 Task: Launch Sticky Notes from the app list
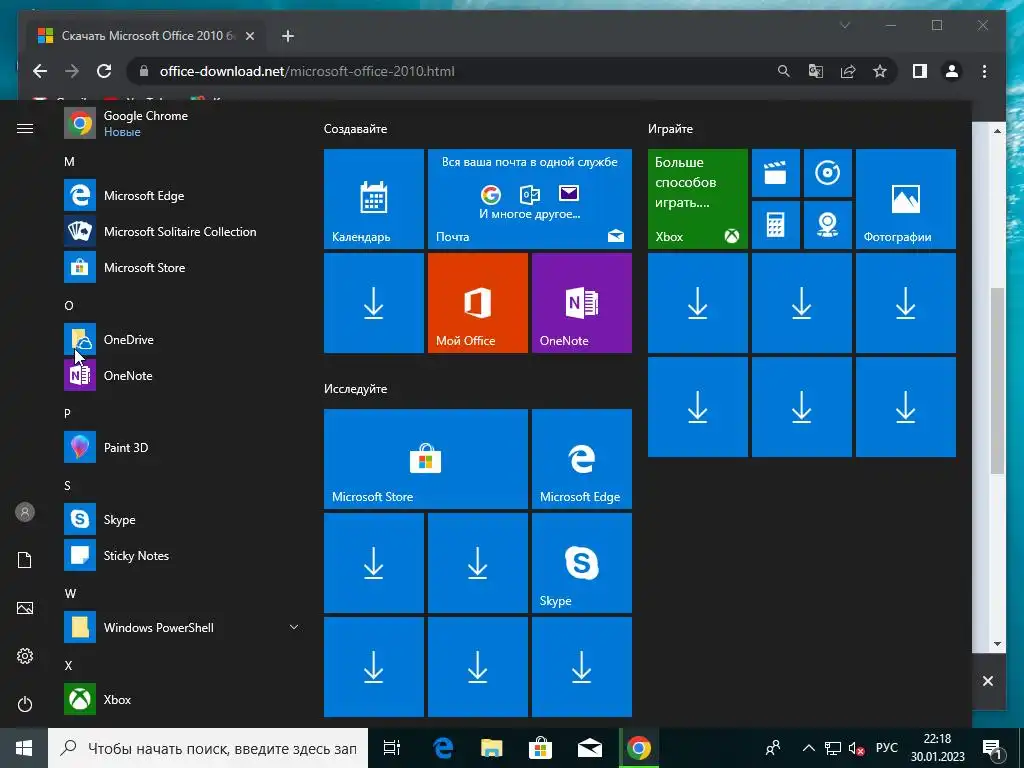click(x=180, y=555)
